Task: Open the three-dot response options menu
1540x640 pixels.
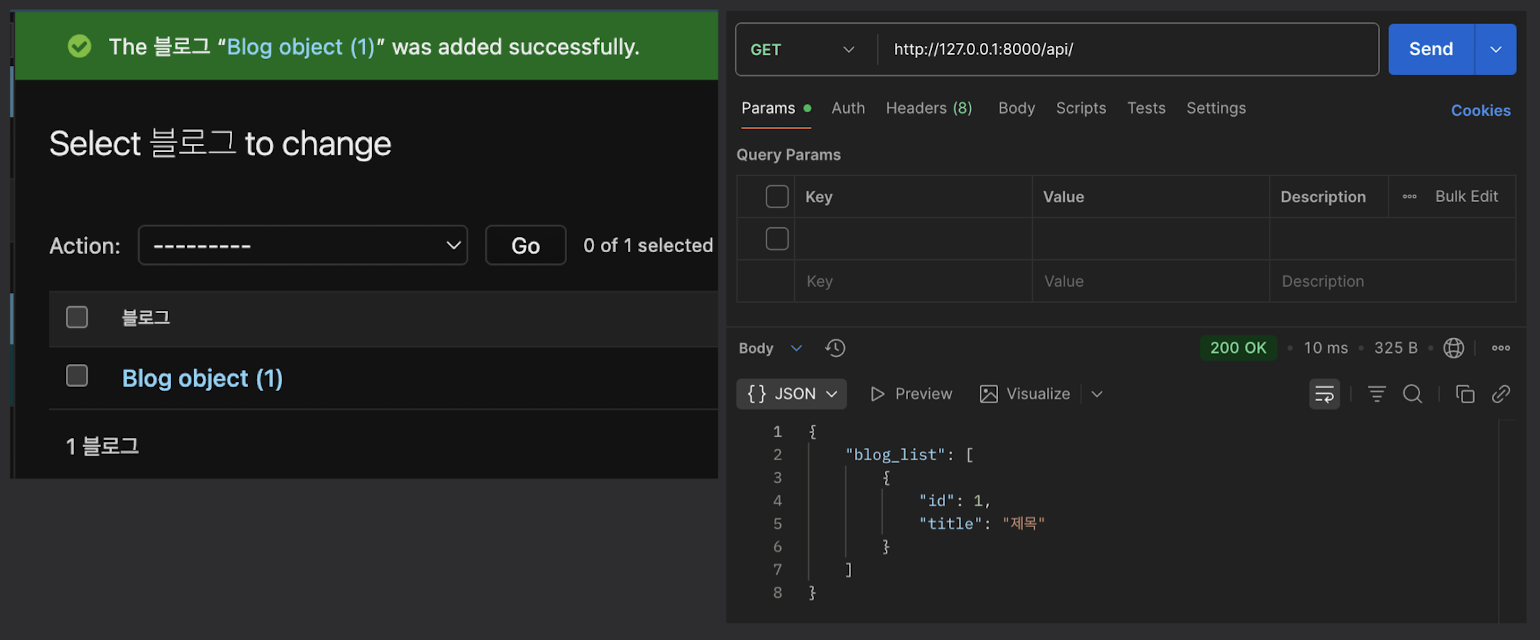Action: (1500, 348)
